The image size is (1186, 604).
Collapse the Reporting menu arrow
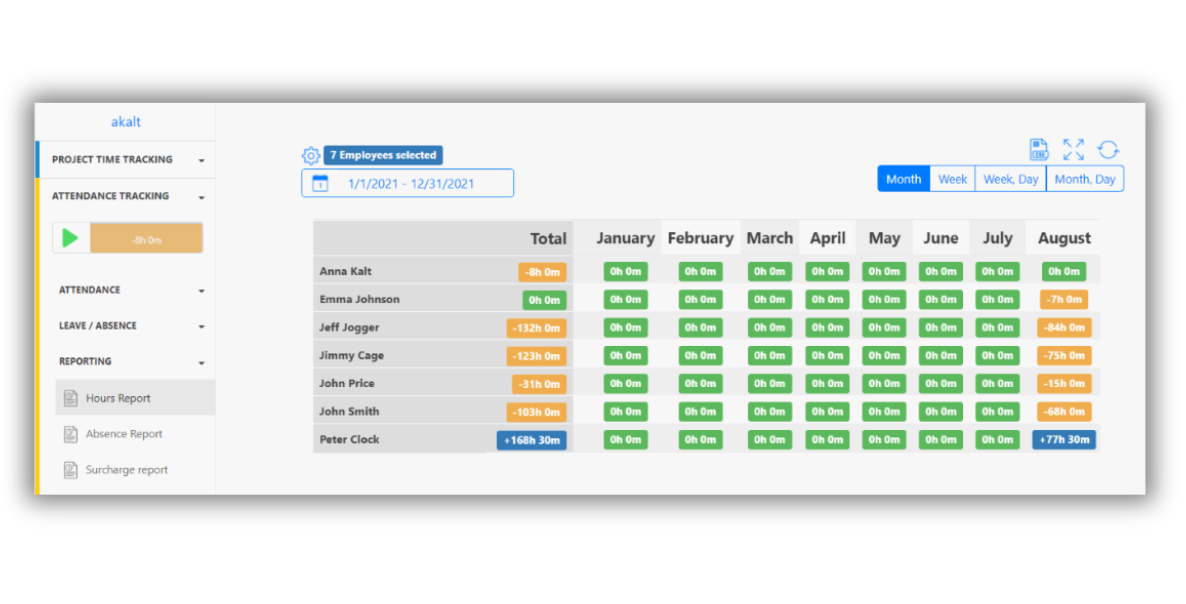coord(201,362)
